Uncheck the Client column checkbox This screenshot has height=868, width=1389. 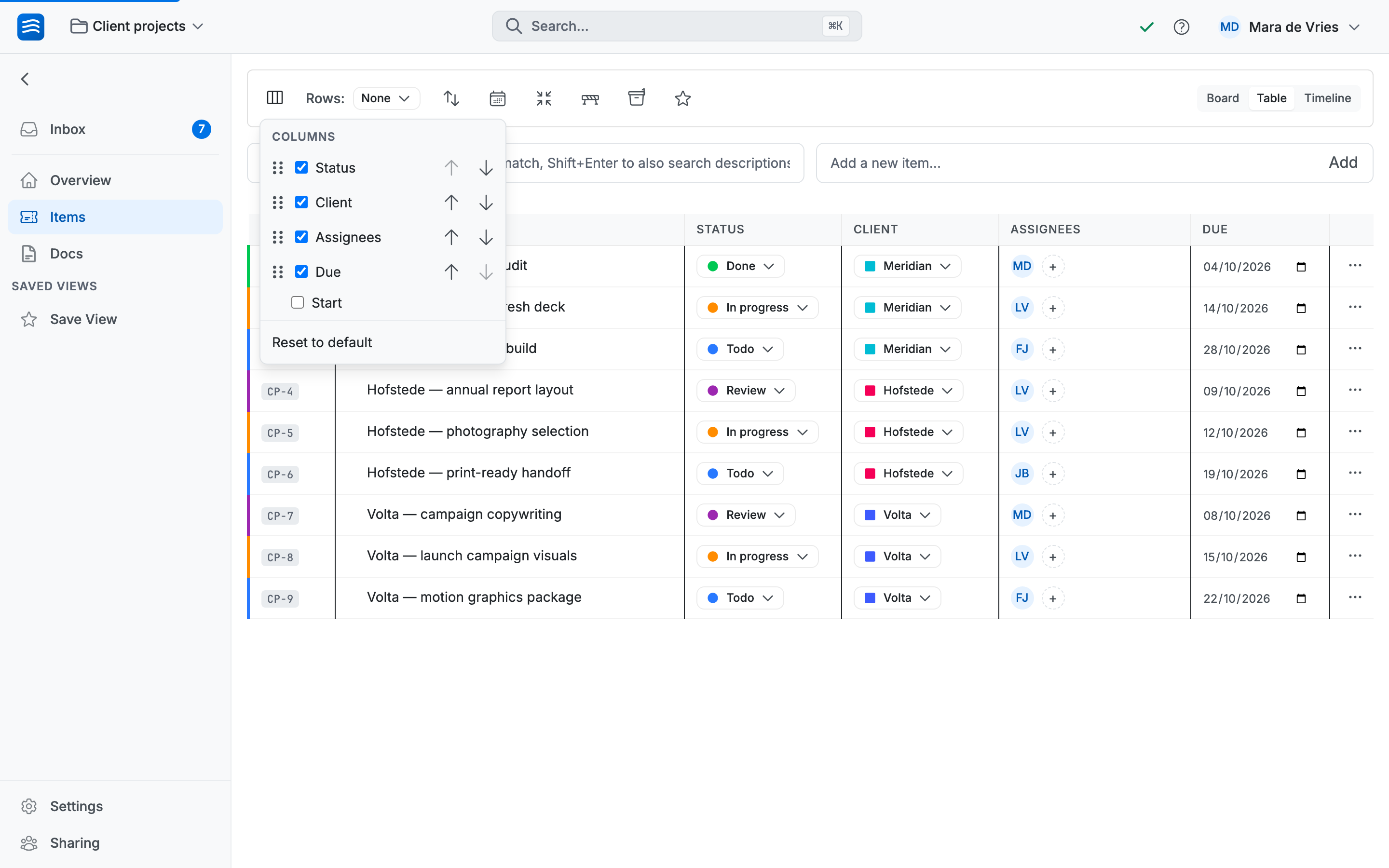click(301, 202)
